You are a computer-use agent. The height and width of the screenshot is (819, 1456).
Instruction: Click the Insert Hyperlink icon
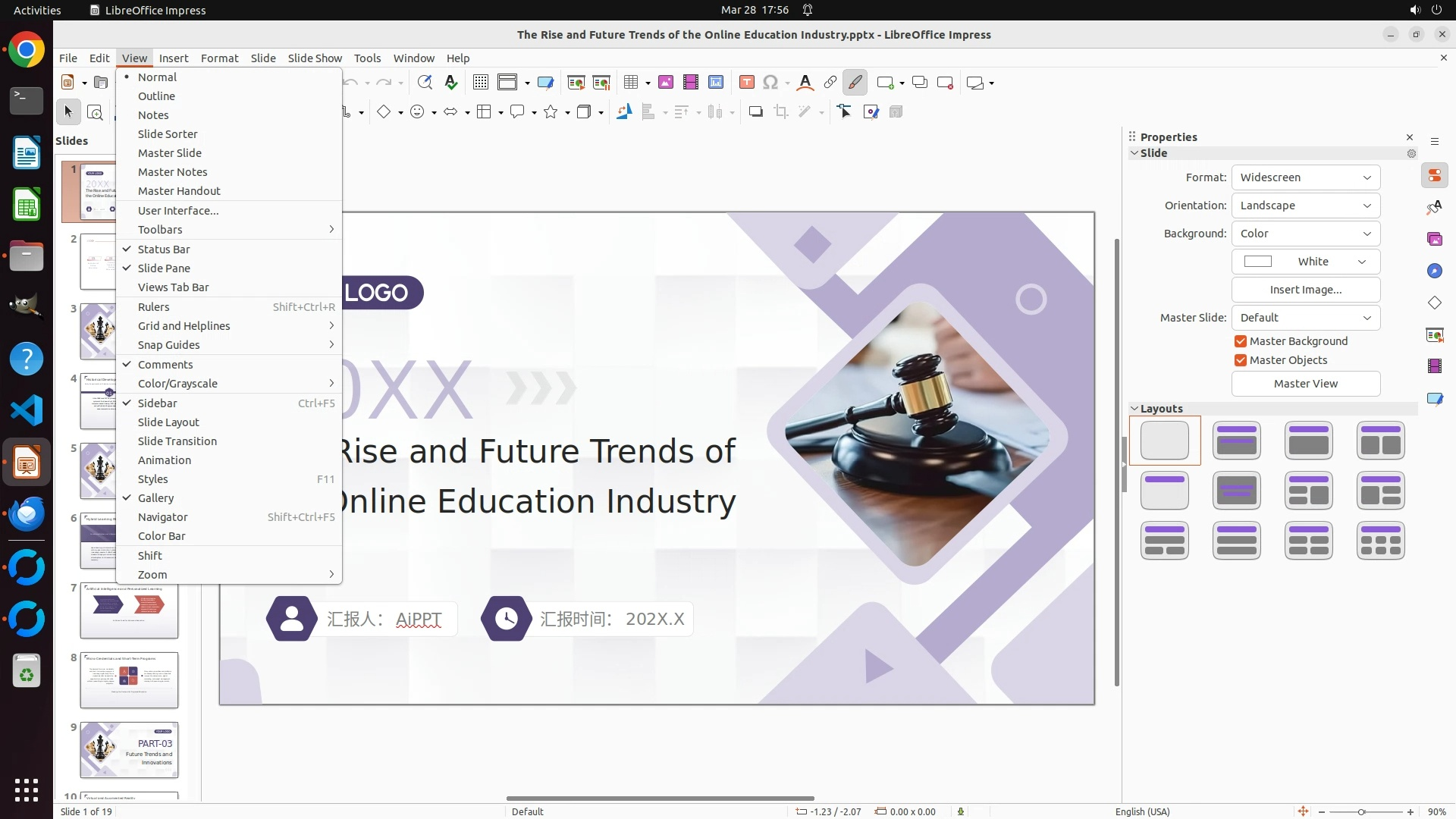830,83
